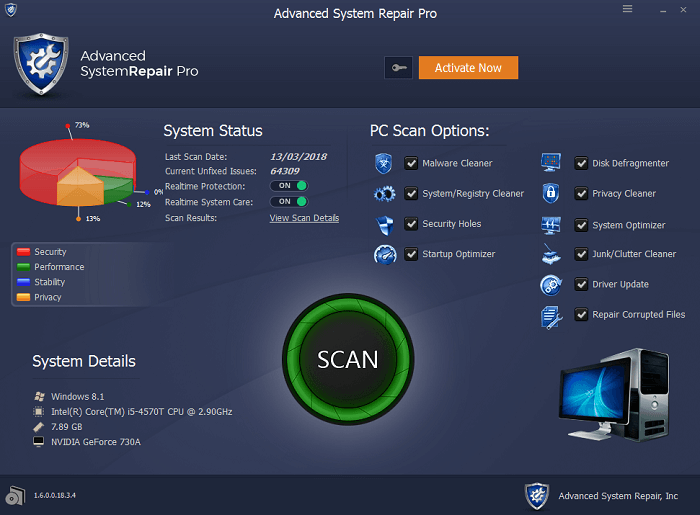This screenshot has height=515, width=700.
Task: Click the red Security legend swatch
Action: coord(23,252)
